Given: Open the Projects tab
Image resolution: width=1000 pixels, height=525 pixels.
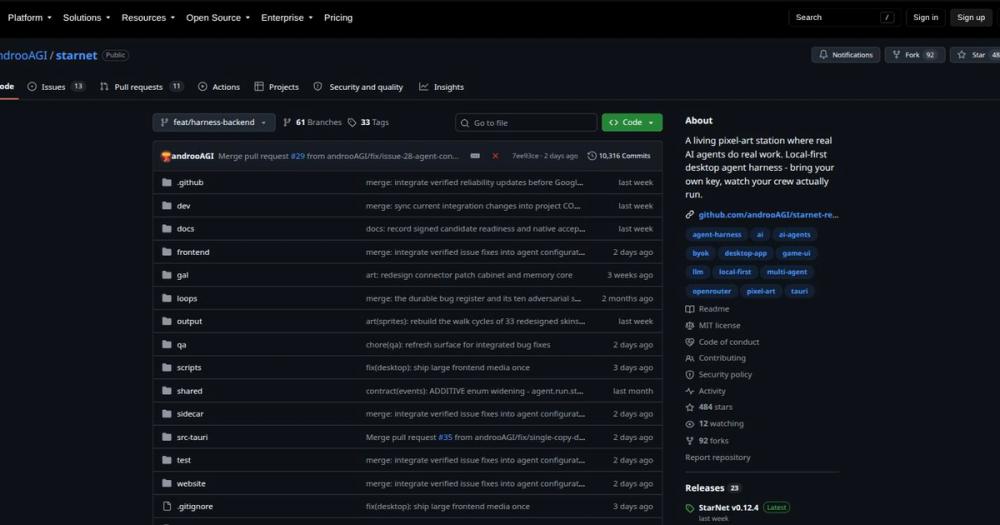Looking at the screenshot, I should (x=276, y=87).
